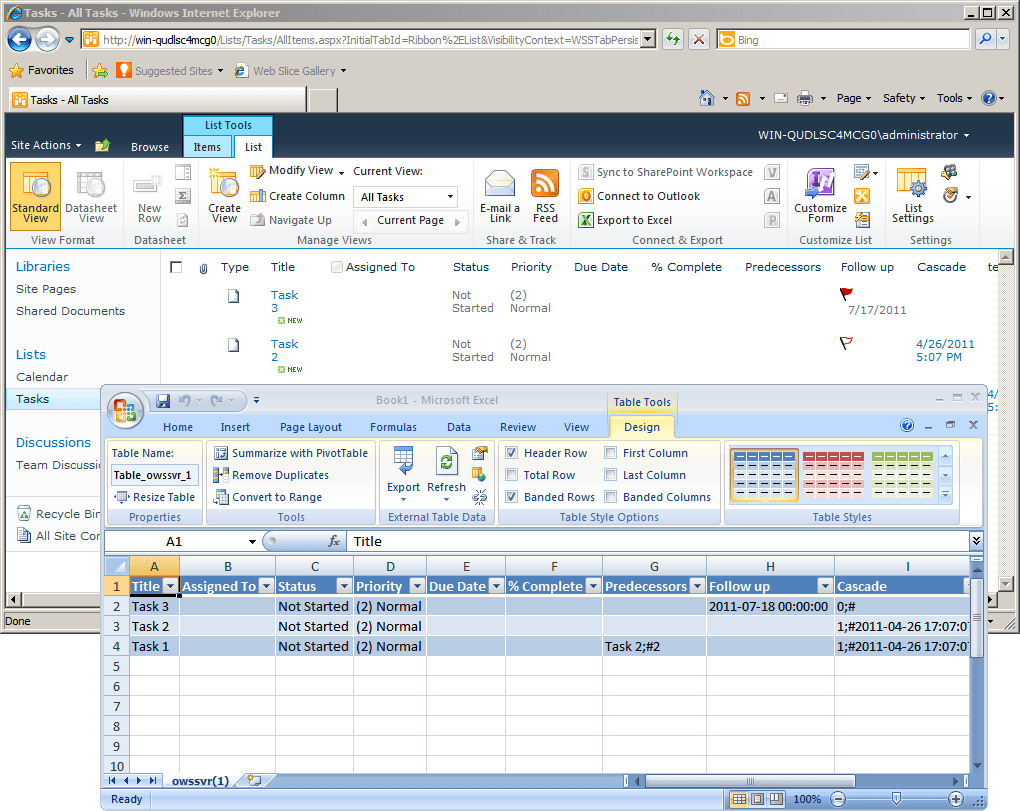Click the Excel Help question mark icon

tap(907, 425)
